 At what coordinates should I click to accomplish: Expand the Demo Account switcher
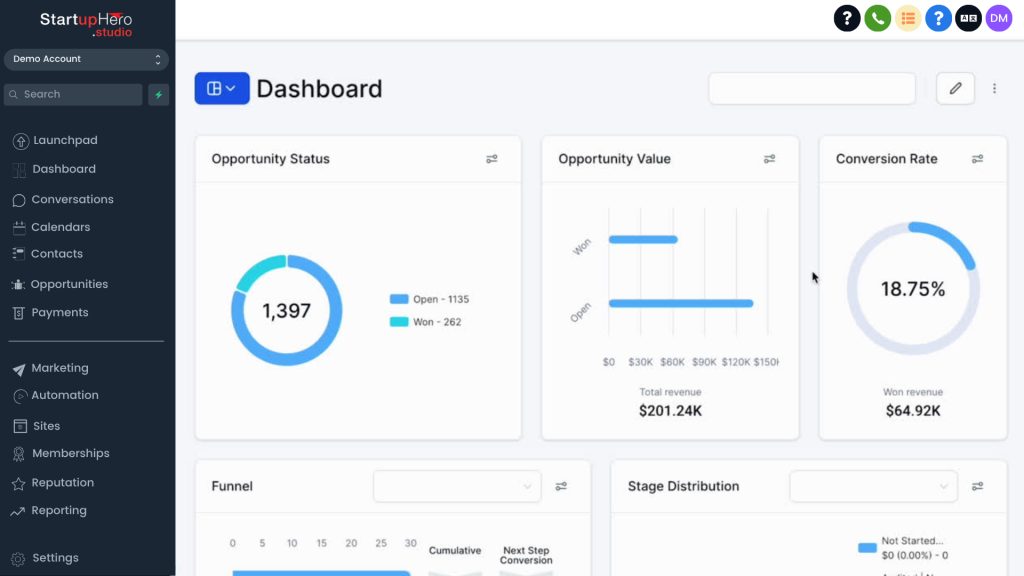[87, 60]
